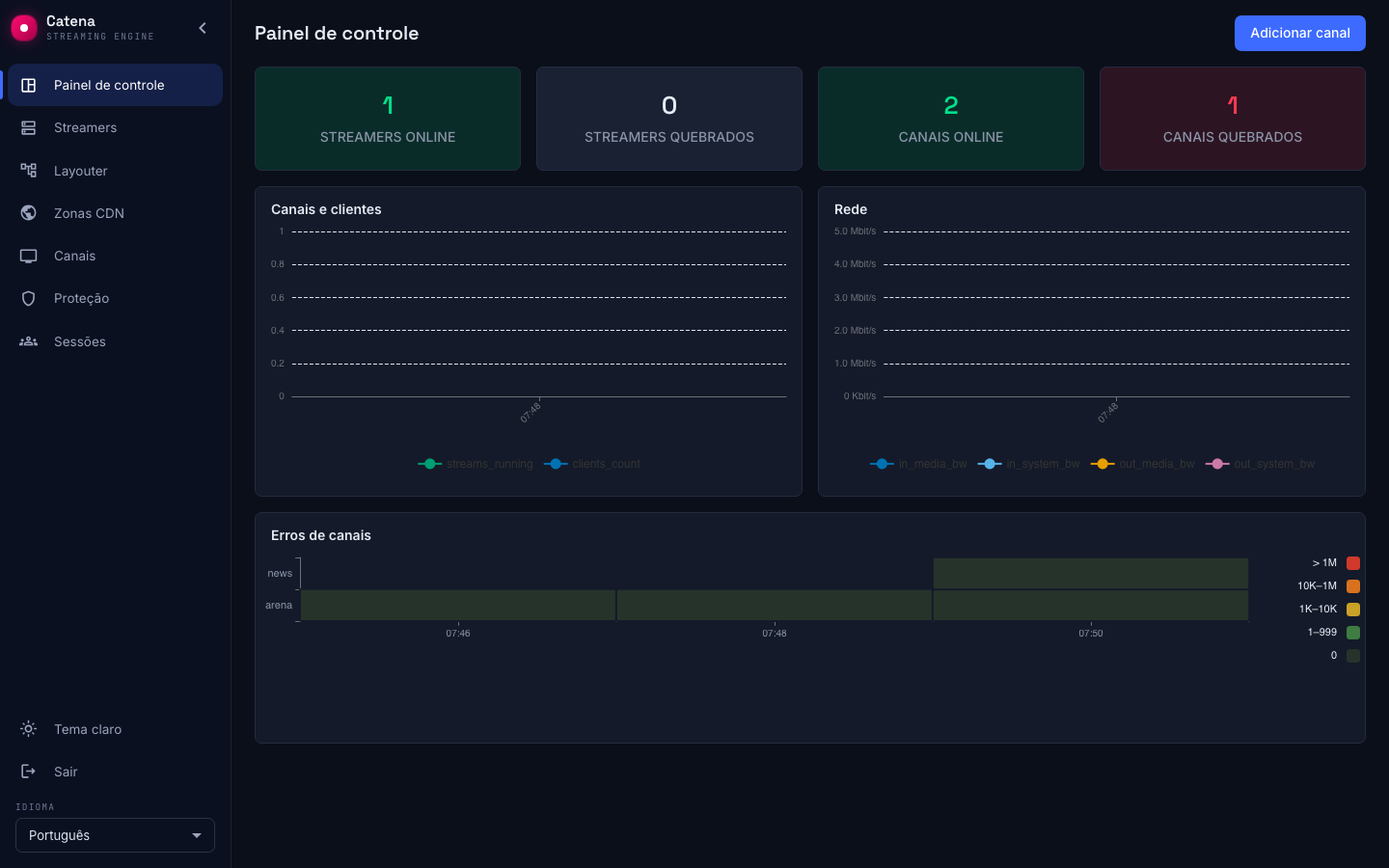Click the Layouter tree icon
Viewport: 1389px width, 868px height.
click(29, 171)
